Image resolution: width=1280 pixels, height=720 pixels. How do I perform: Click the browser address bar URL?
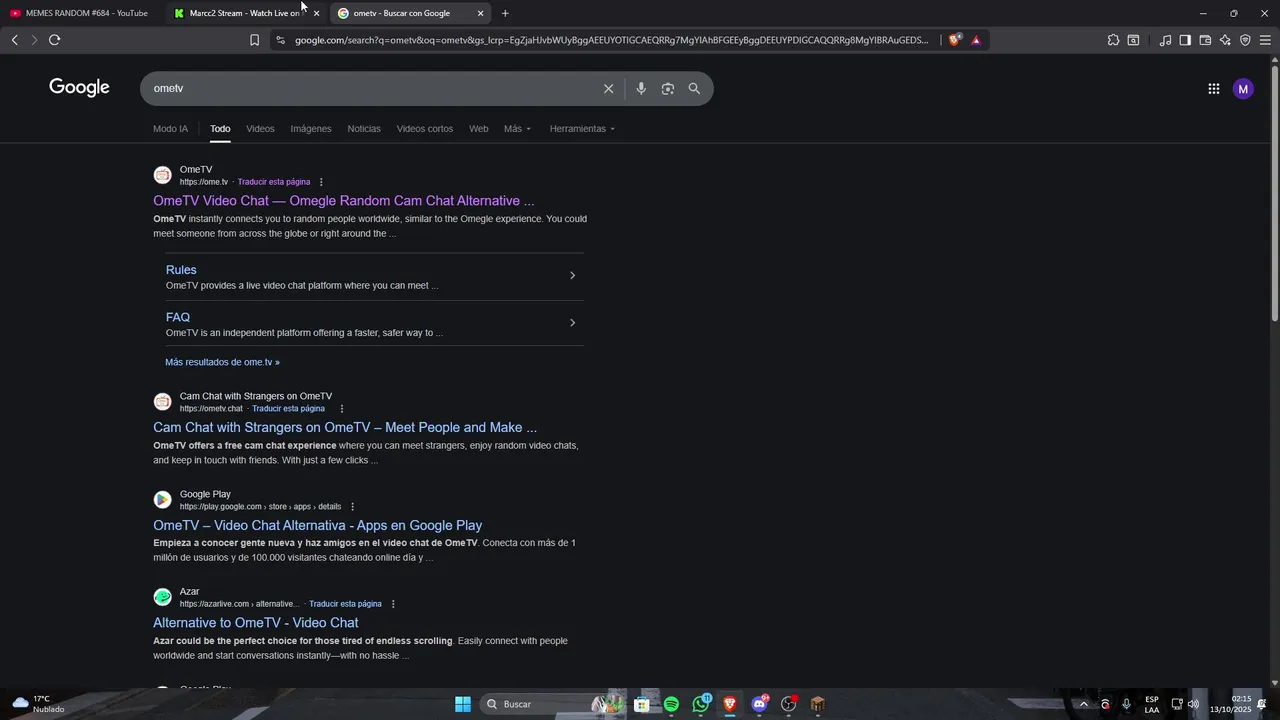tap(611, 40)
